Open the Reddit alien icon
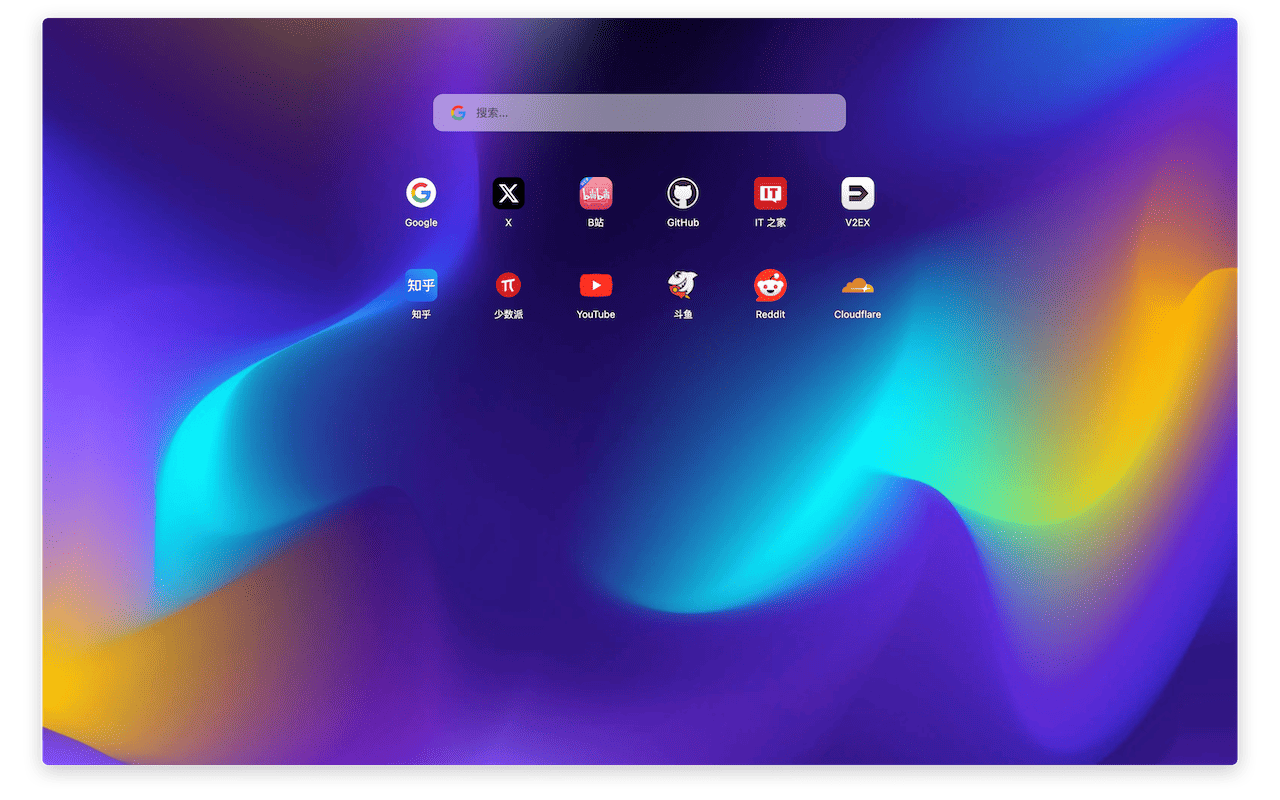 pyautogui.click(x=770, y=285)
